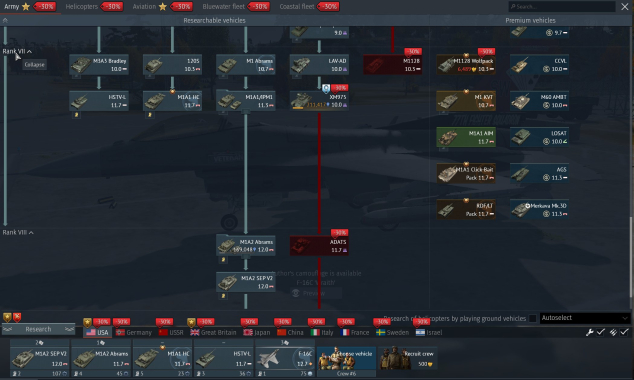Select the M1A3 Bradley vehicle icon
Image resolution: width=634 pixels, height=380 pixels.
[99, 65]
